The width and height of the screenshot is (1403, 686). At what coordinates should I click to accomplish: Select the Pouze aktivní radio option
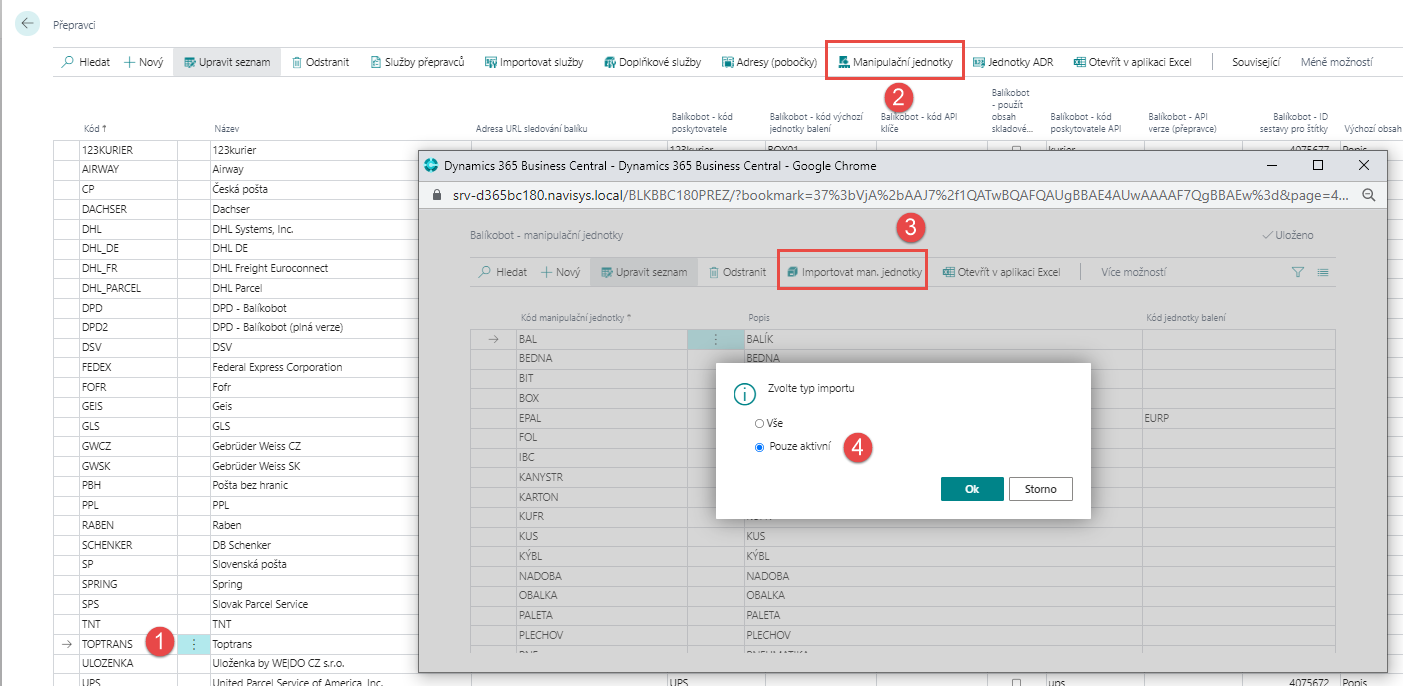(x=760, y=448)
